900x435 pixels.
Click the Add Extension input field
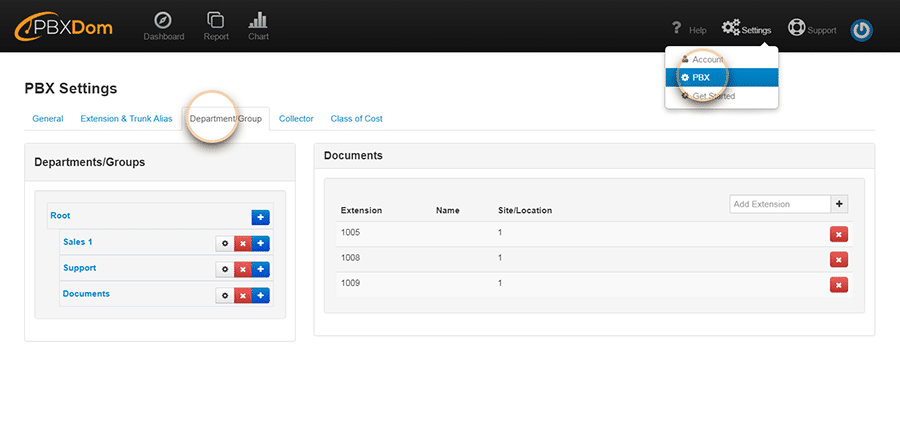coord(780,204)
